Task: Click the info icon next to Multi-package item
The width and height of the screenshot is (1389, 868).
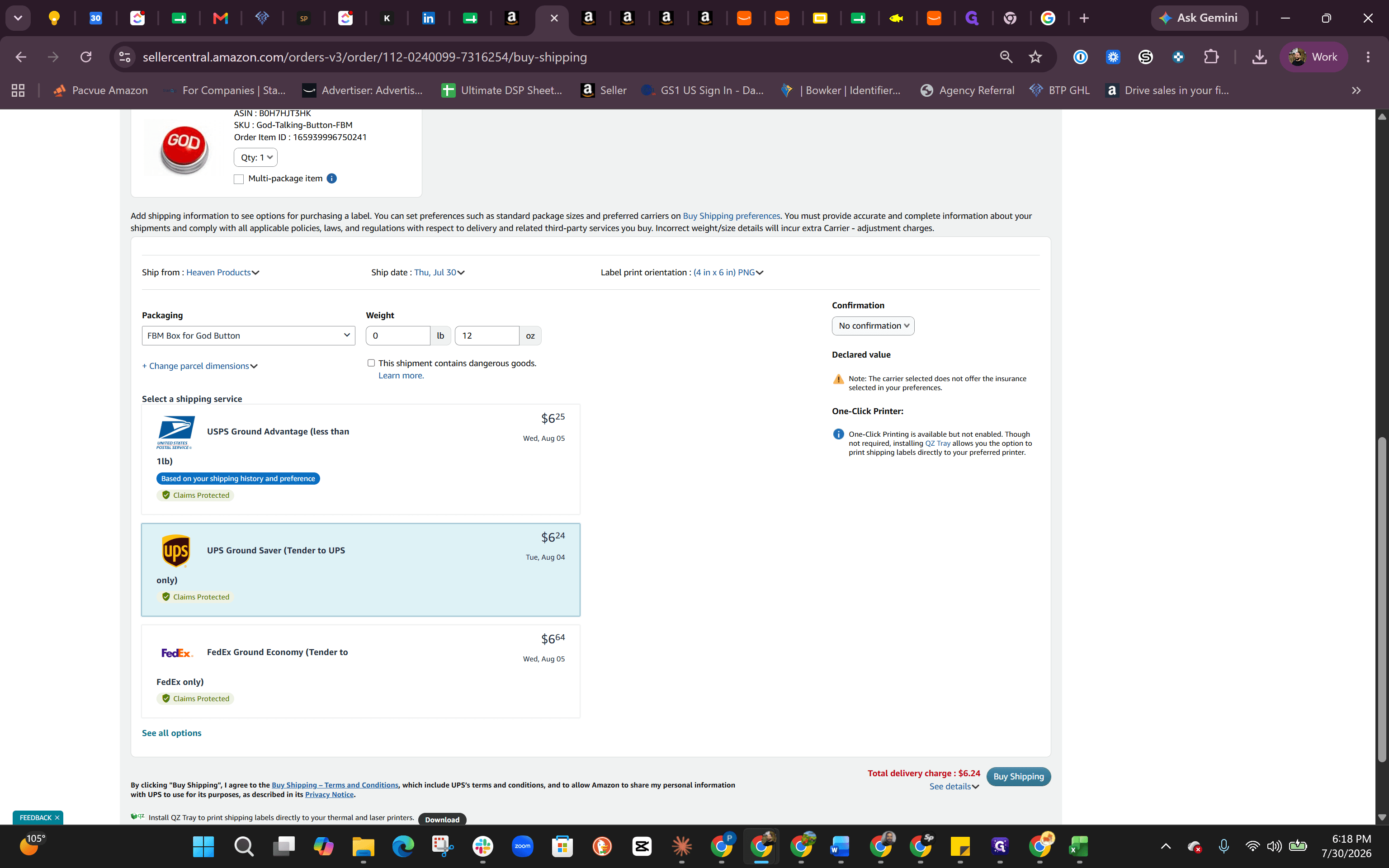Action: coord(332,179)
